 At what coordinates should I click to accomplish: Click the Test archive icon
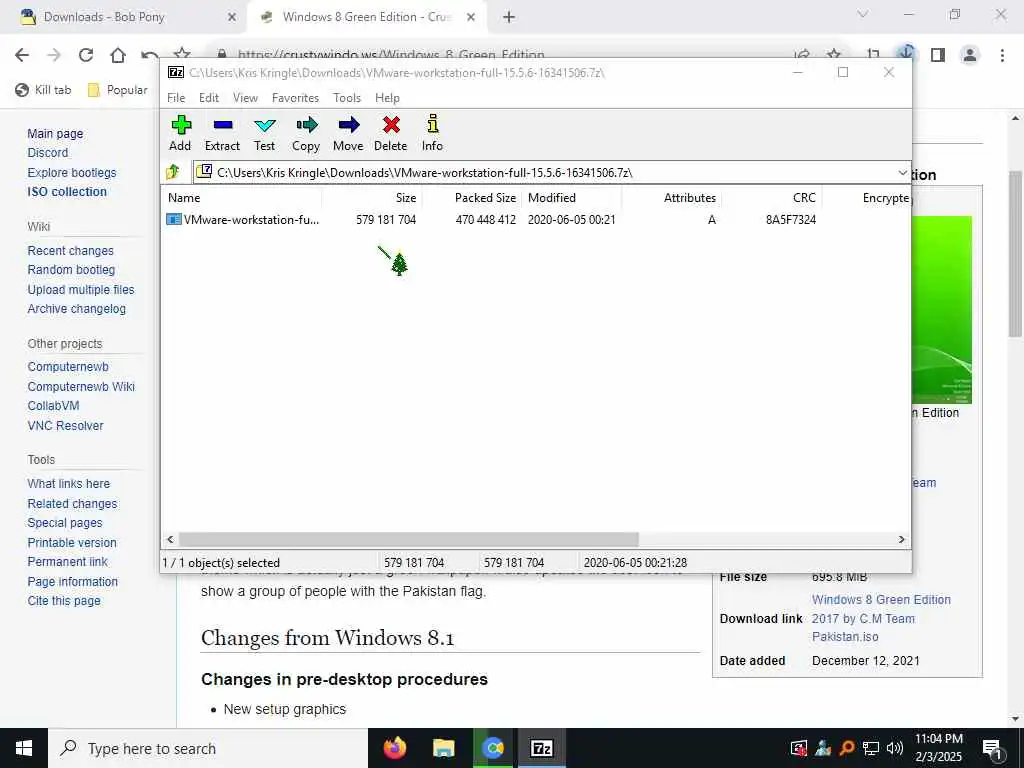coord(264,125)
